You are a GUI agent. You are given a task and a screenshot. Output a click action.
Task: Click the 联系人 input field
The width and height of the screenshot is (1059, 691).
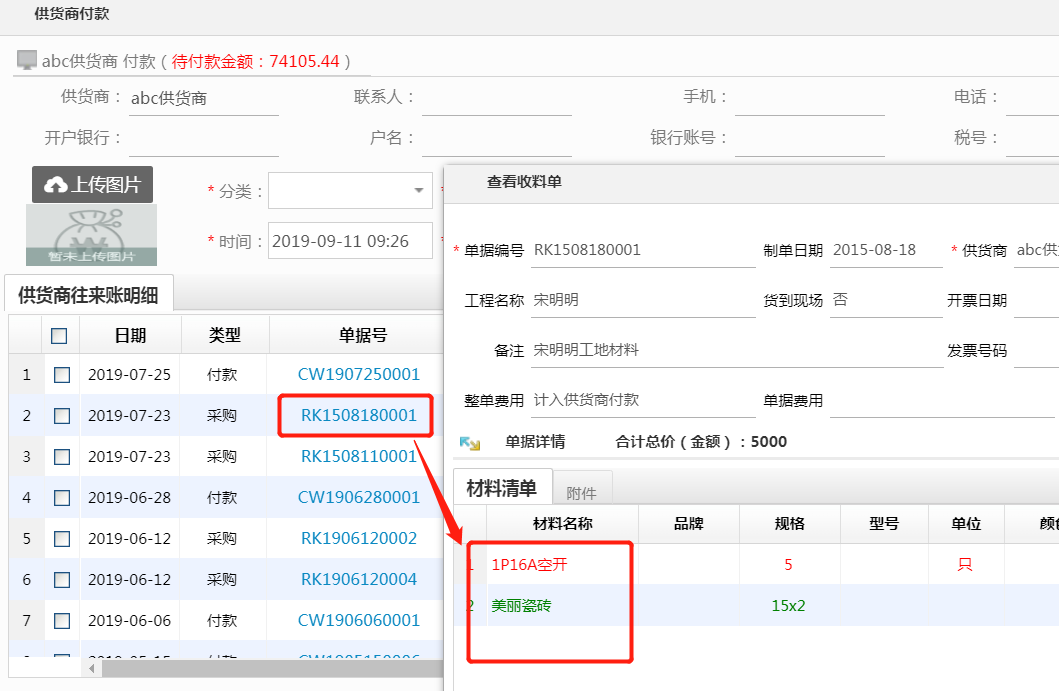[x=495, y=98]
